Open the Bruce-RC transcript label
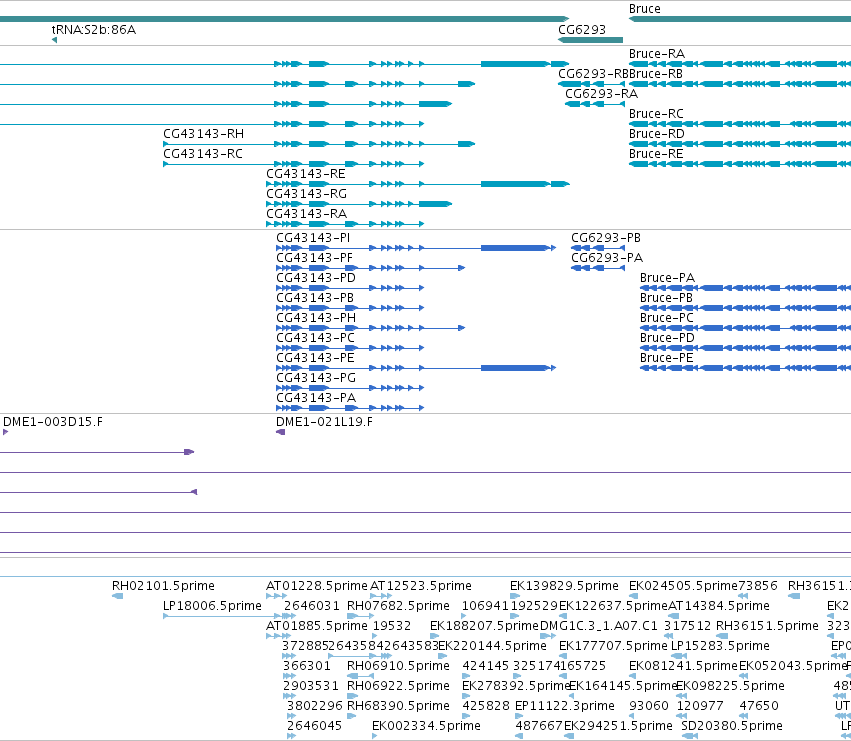The width and height of the screenshot is (851, 741). (x=656, y=114)
